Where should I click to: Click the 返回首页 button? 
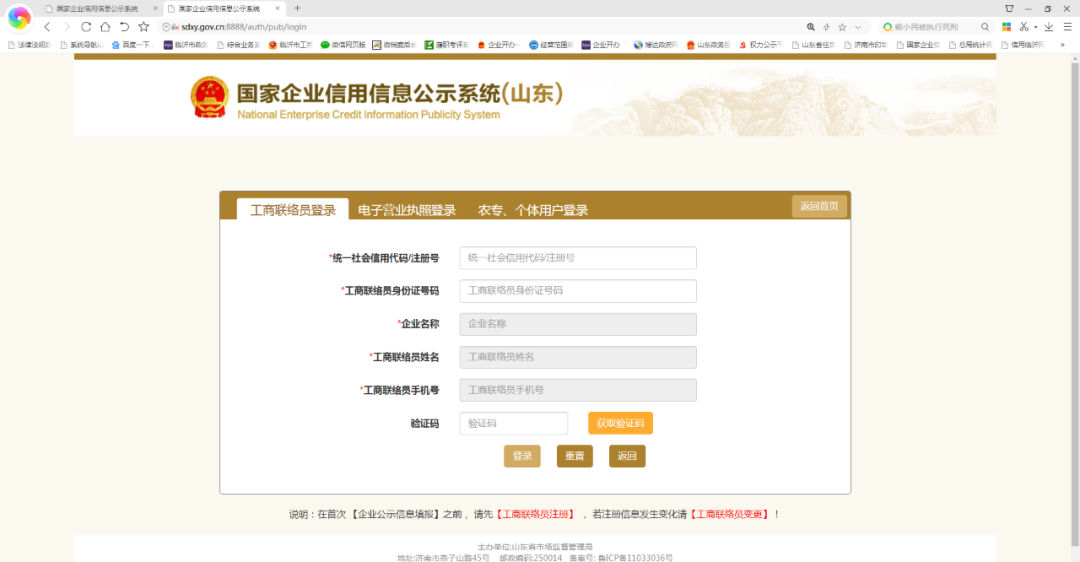[819, 206]
